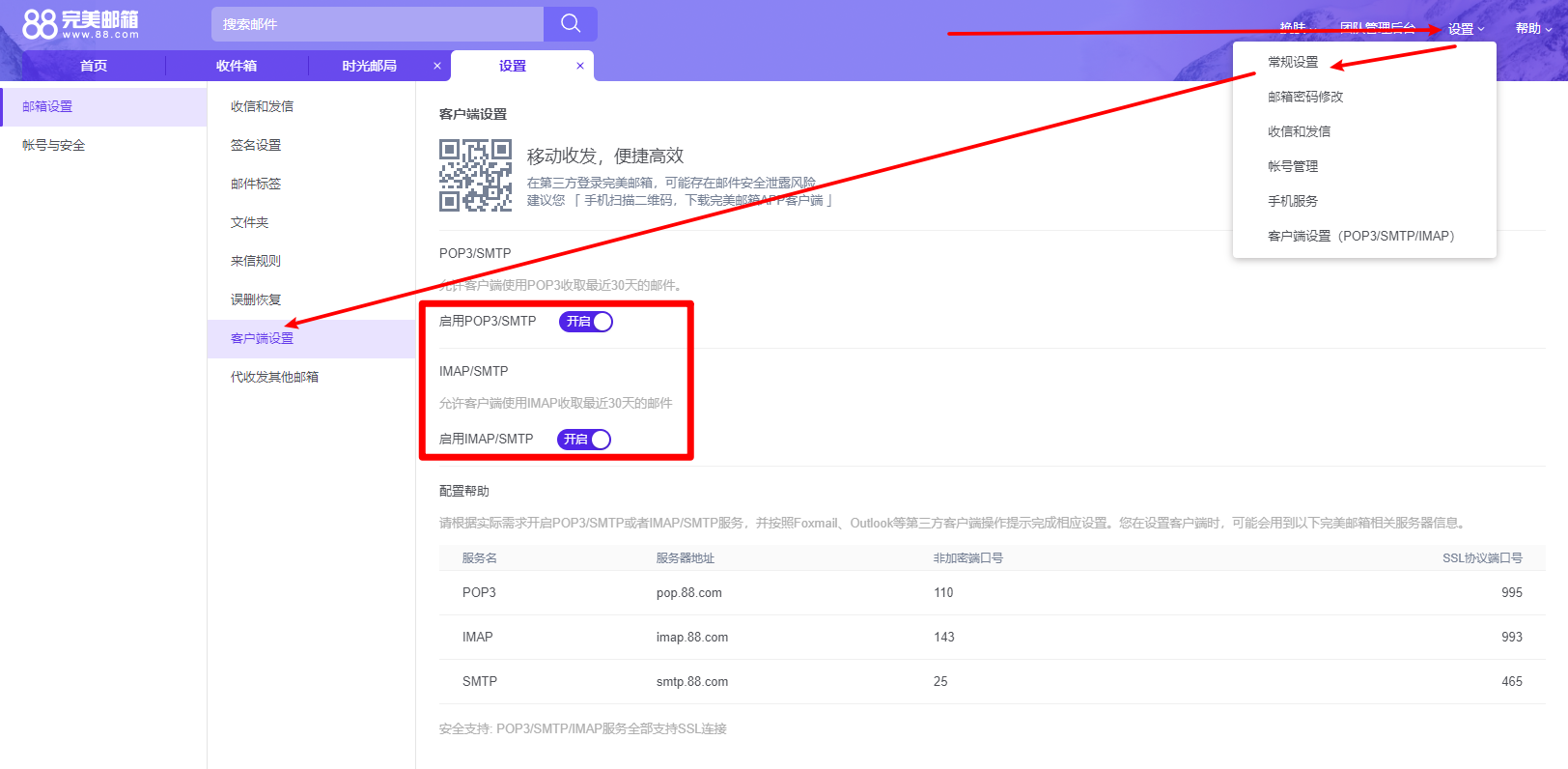This screenshot has height=769, width=1568.
Task: Open 邮件标签 settings
Action: pyautogui.click(x=311, y=185)
